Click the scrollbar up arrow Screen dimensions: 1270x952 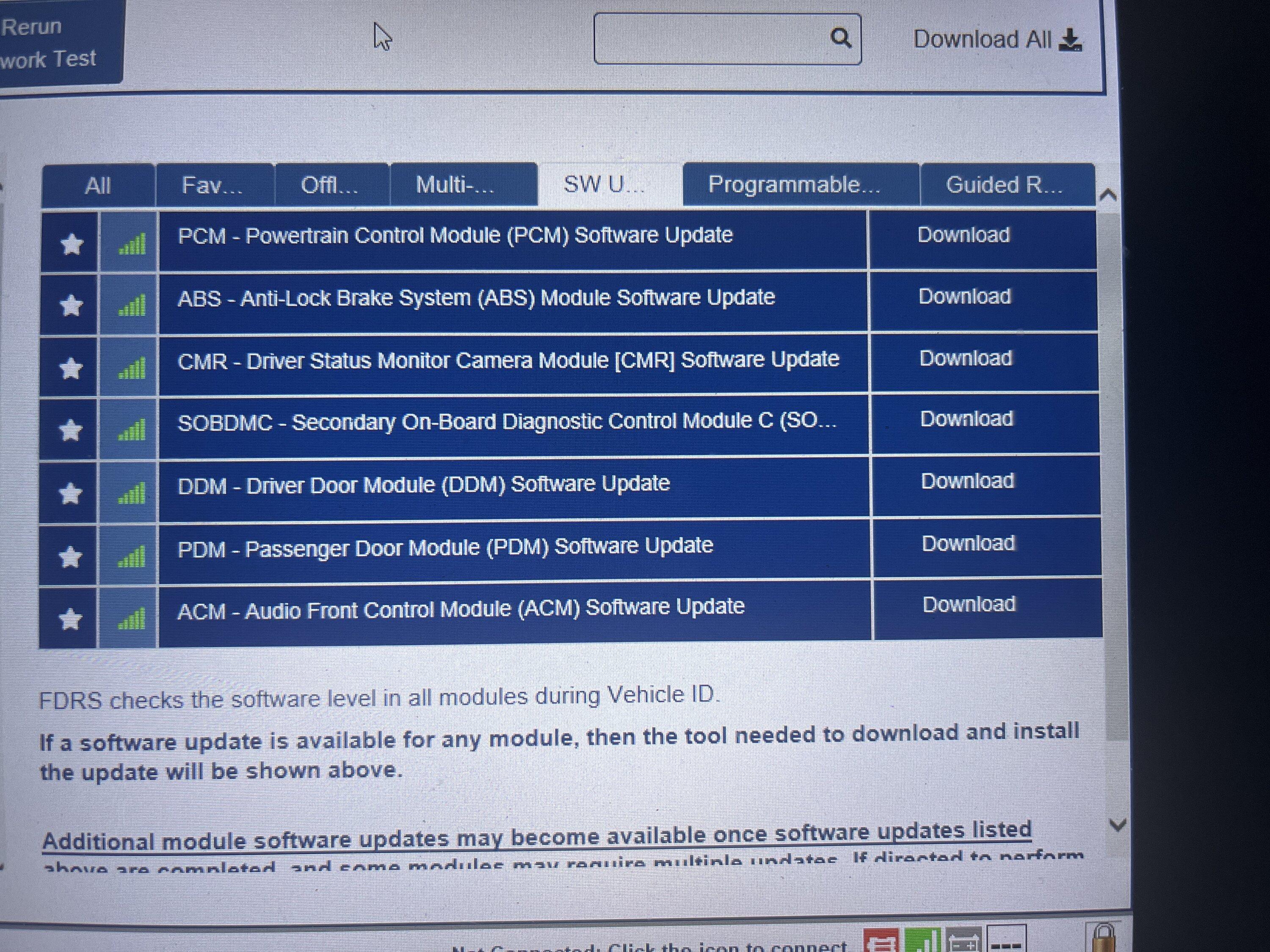[x=1108, y=195]
